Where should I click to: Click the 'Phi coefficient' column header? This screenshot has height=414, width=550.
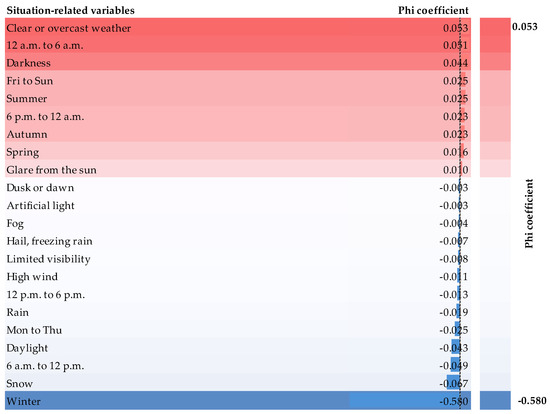point(433,10)
